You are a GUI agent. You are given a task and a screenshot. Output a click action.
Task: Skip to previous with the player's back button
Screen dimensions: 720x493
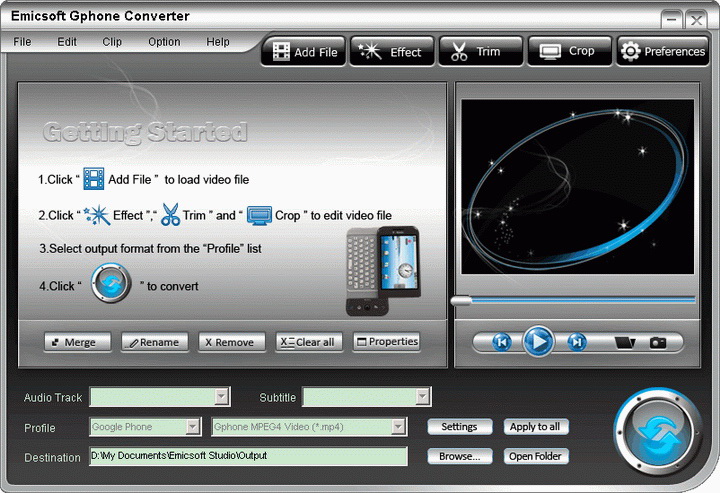point(501,342)
